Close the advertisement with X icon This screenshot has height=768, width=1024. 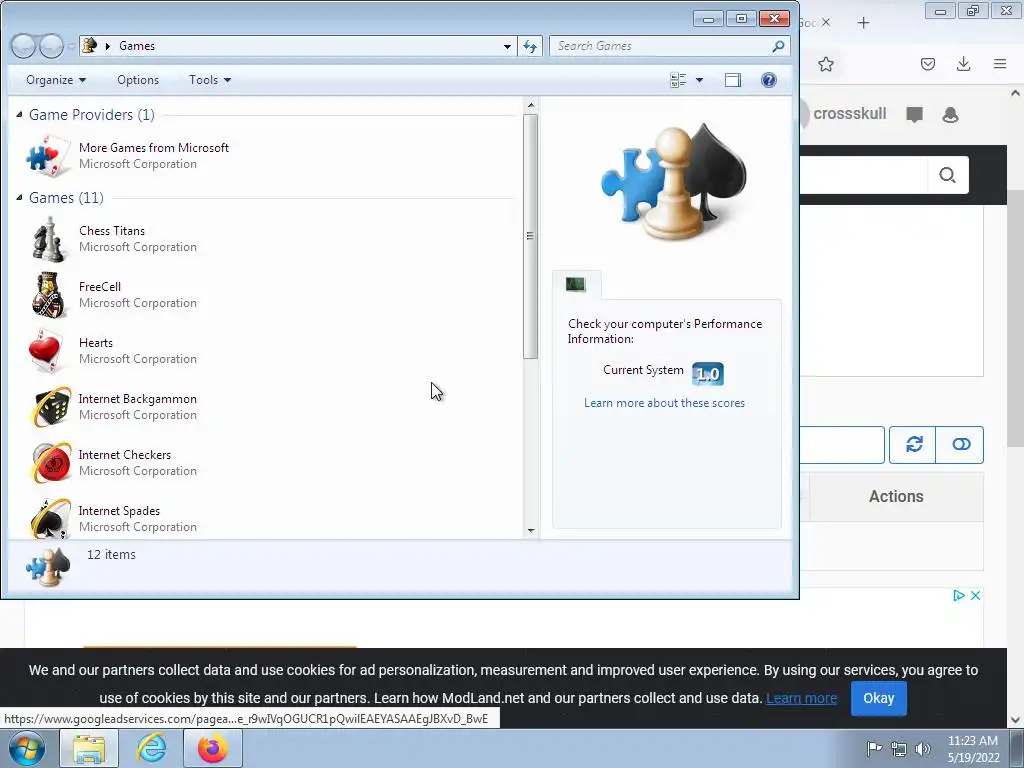(x=975, y=596)
